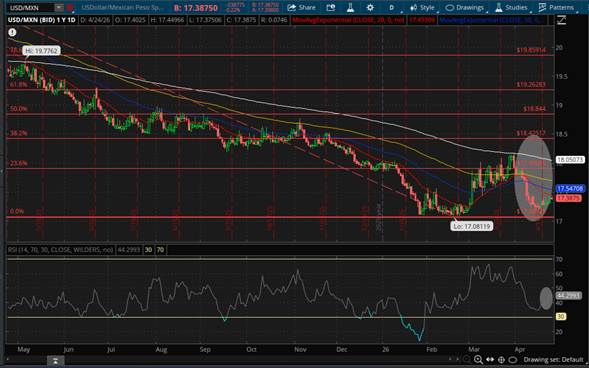Select the D timeframe button
This screenshot has height=368, width=589.
[x=392, y=8]
